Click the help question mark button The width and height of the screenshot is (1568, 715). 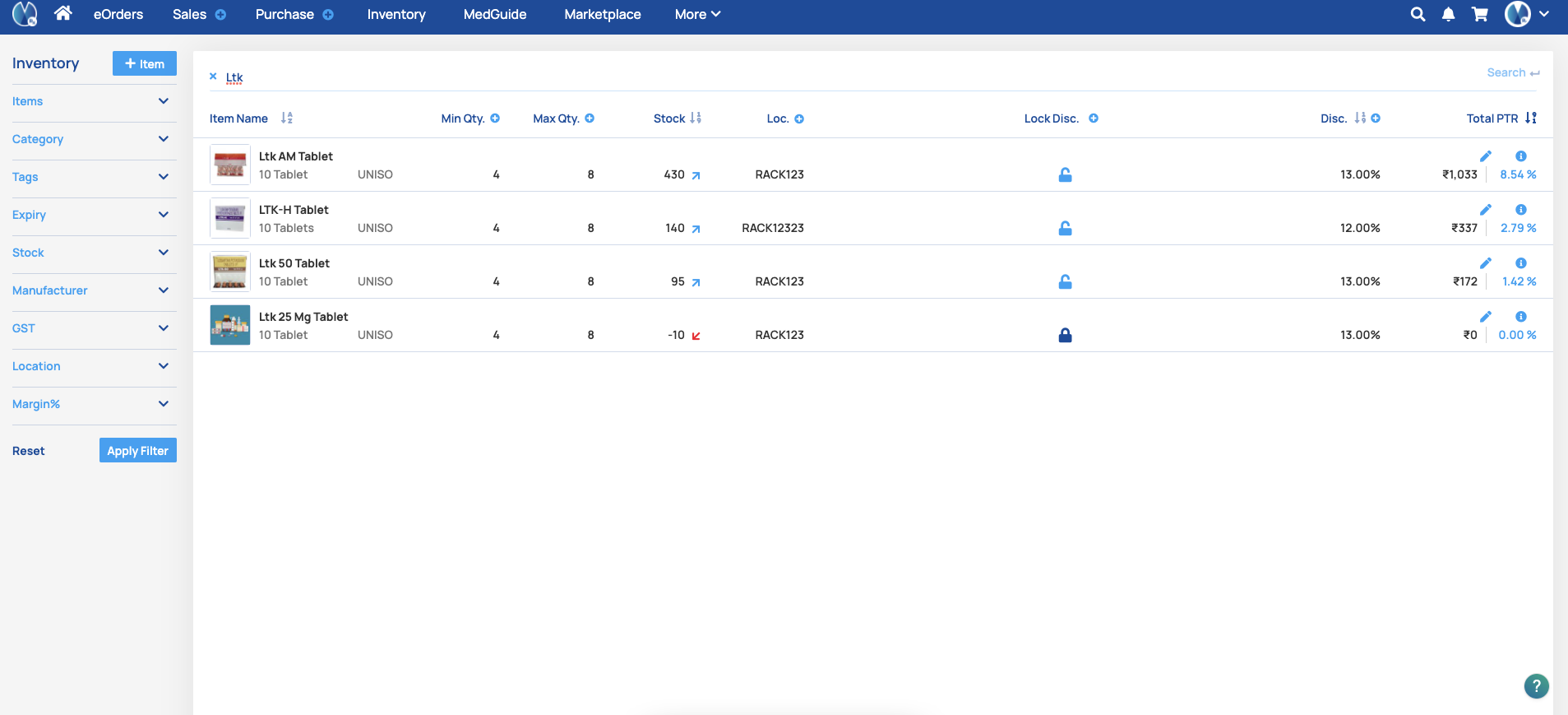click(1535, 685)
